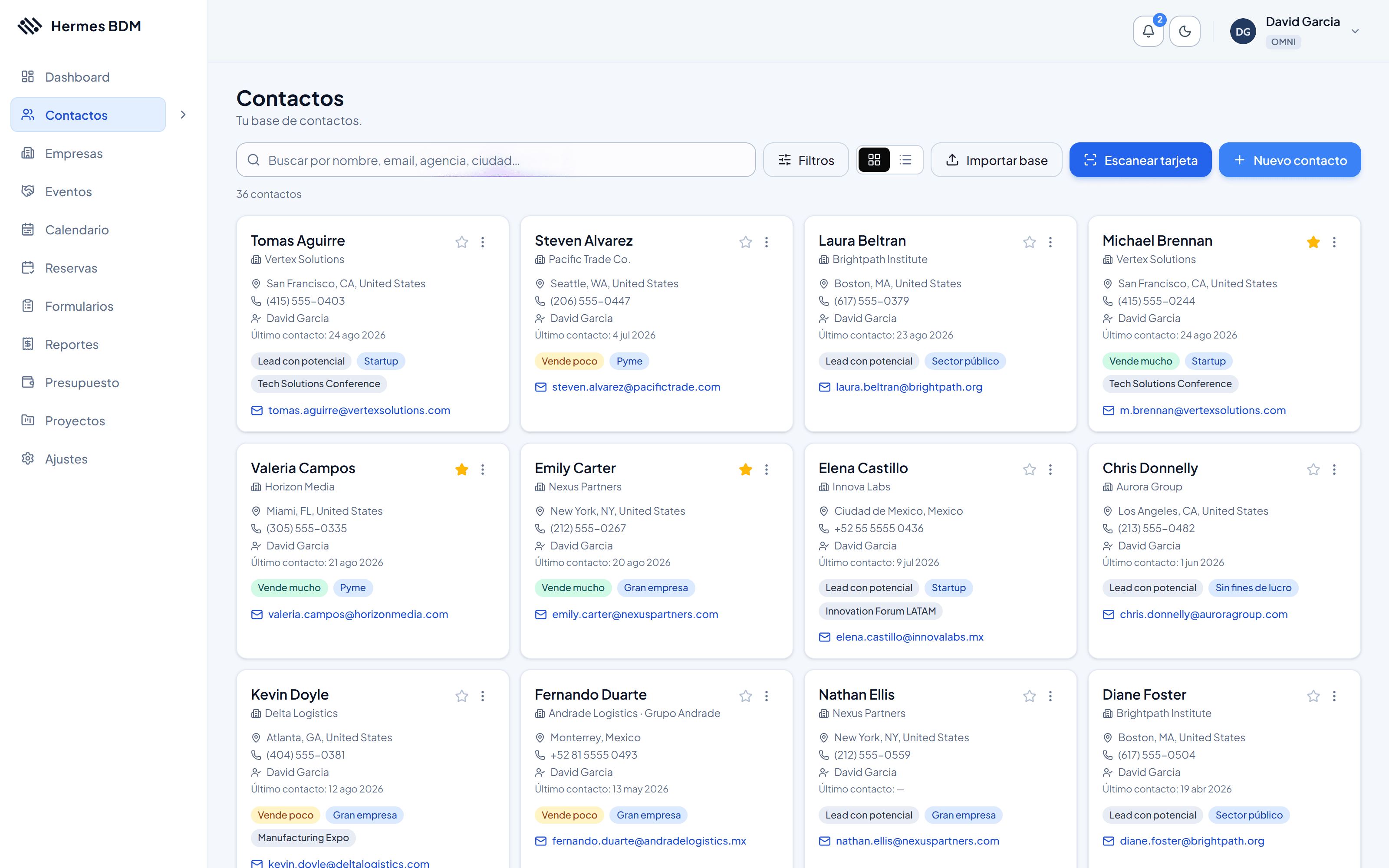Screen dimensions: 1389x868
Task: Toggle dark mode moon icon
Action: [1185, 31]
